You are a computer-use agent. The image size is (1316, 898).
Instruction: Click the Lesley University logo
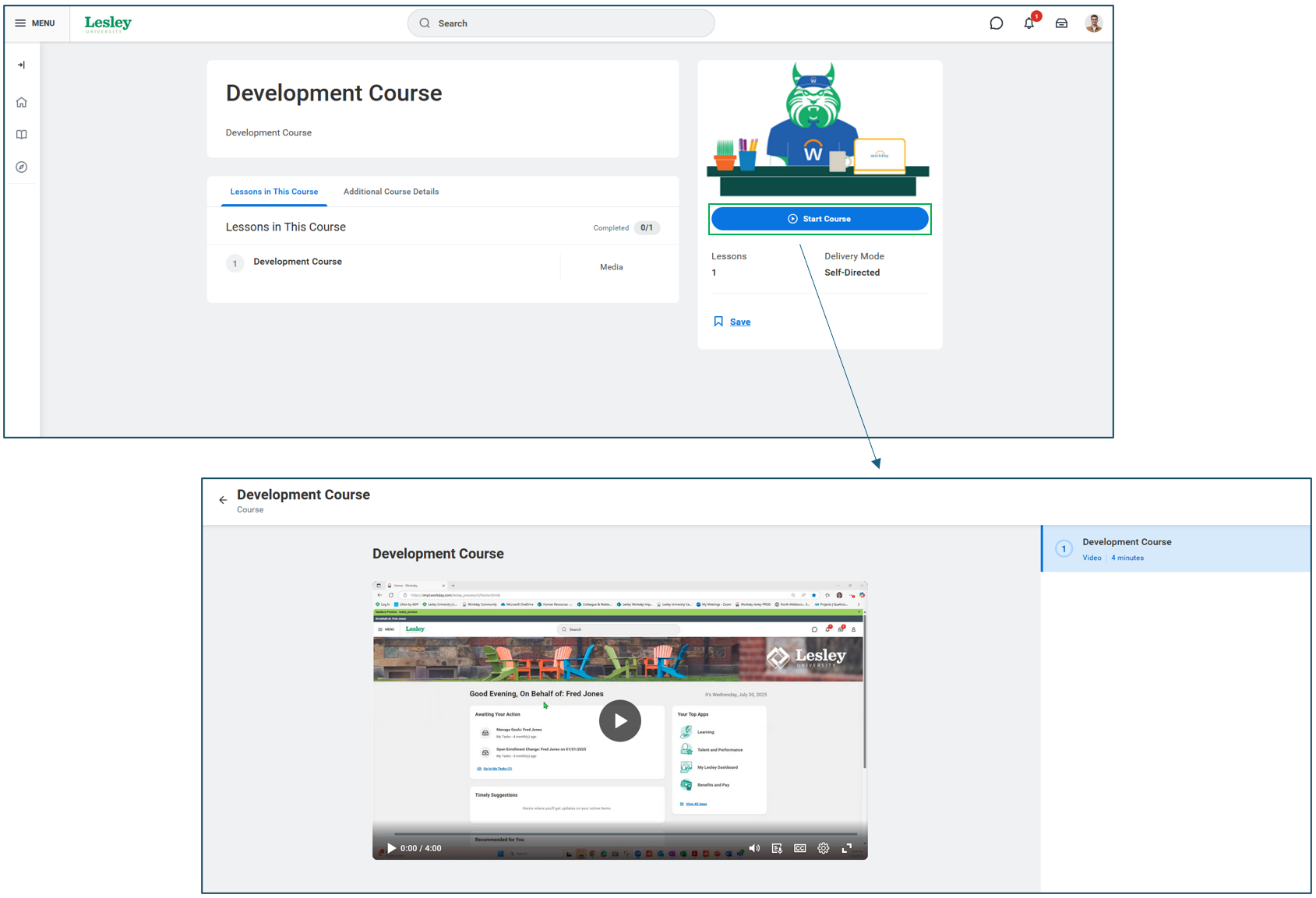pyautogui.click(x=108, y=24)
